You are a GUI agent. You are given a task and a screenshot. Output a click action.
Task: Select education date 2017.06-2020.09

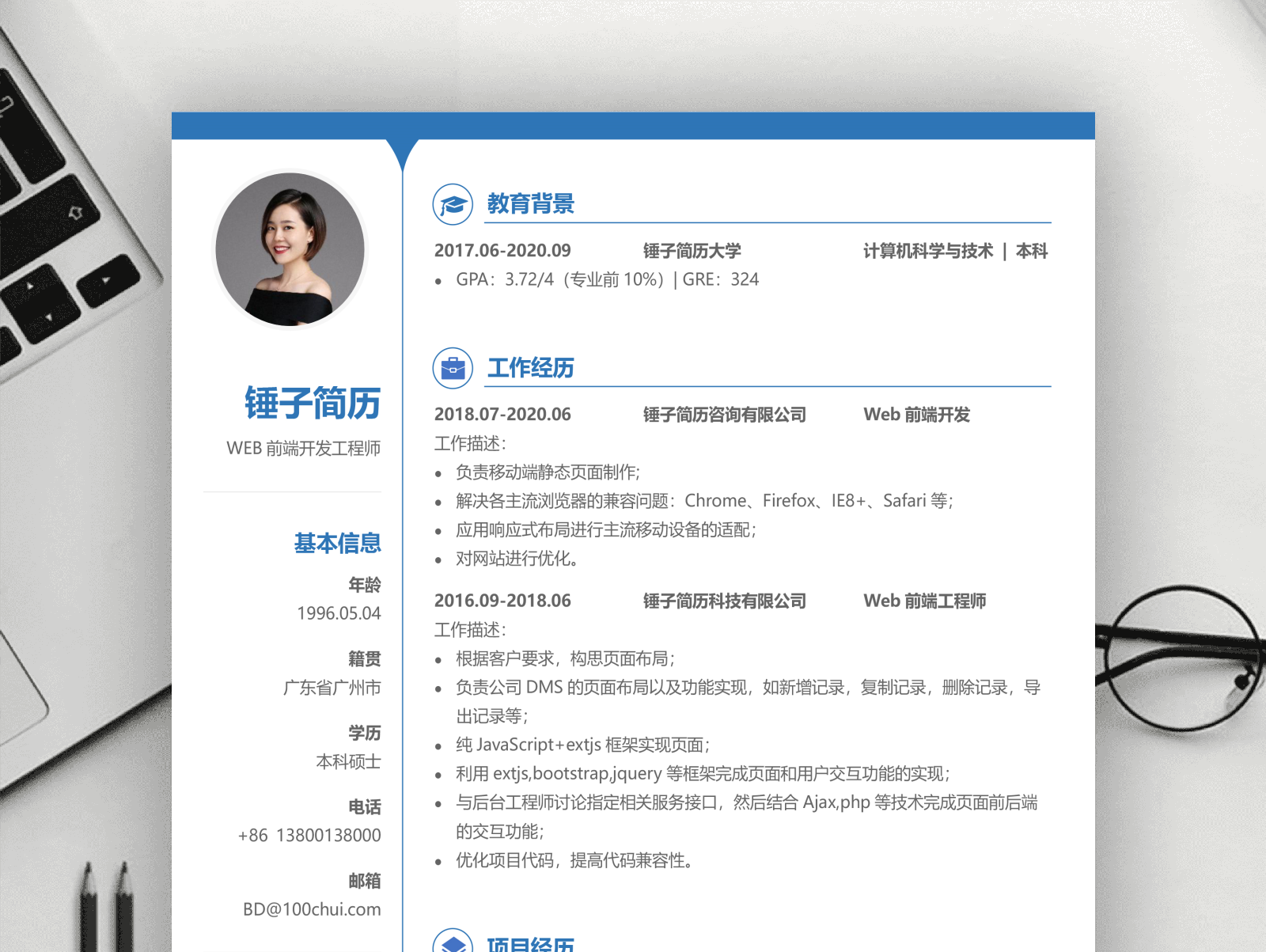click(x=502, y=251)
